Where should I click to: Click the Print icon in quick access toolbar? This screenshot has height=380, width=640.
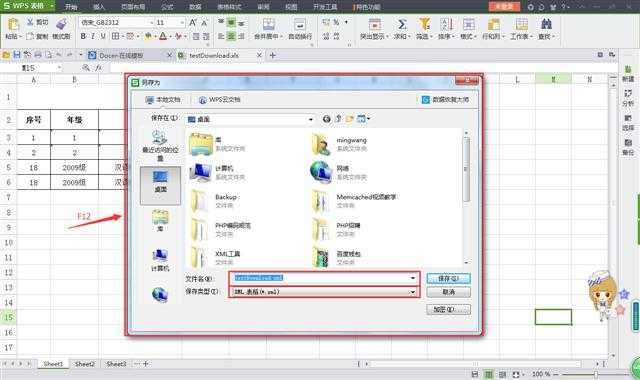(38, 55)
